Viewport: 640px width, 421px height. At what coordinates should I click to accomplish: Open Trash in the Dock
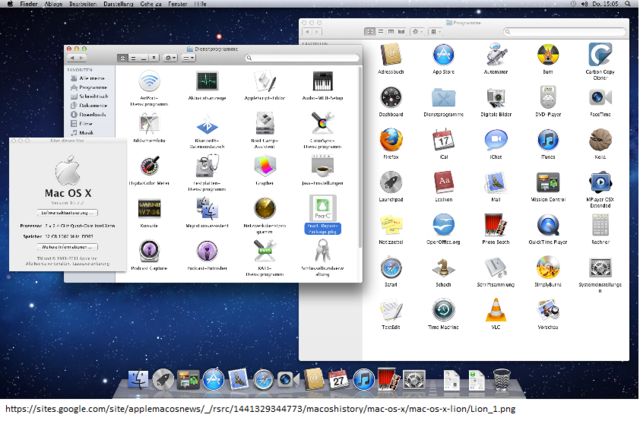(502, 379)
